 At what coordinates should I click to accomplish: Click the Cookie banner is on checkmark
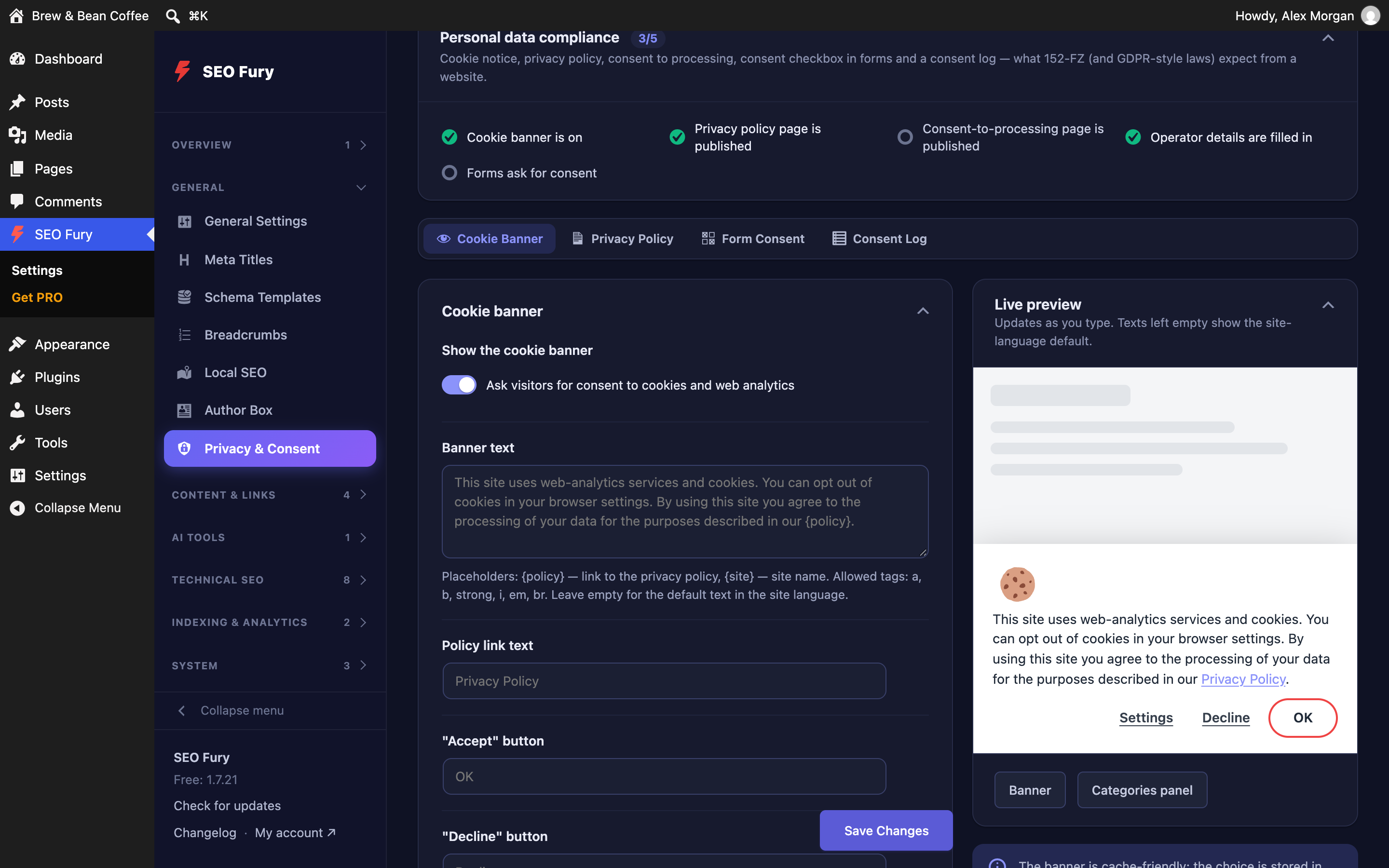click(449, 137)
